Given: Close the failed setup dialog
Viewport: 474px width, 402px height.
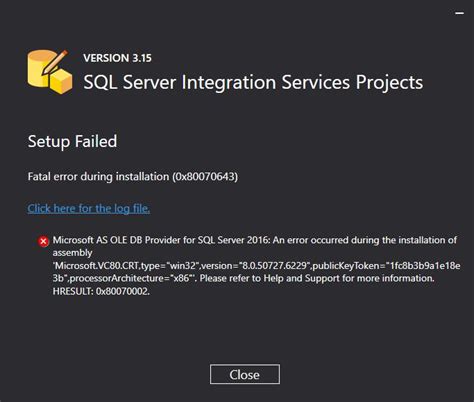Looking at the screenshot, I should (x=245, y=374).
